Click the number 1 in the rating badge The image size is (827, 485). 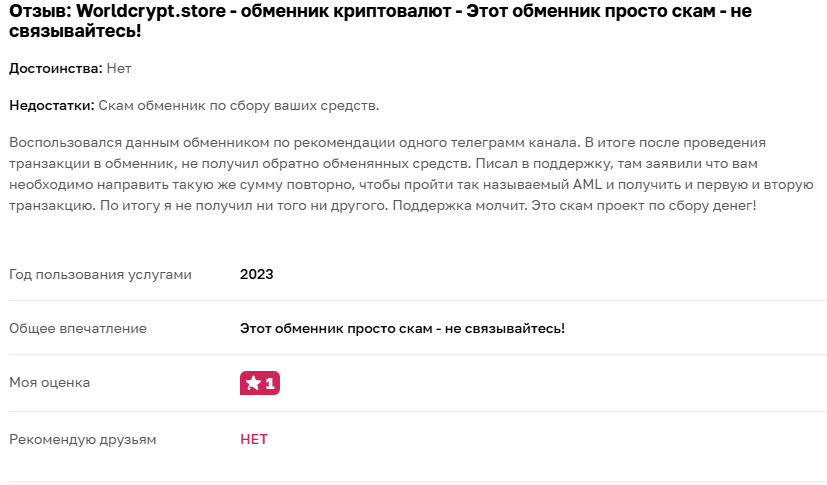pyautogui.click(x=270, y=383)
